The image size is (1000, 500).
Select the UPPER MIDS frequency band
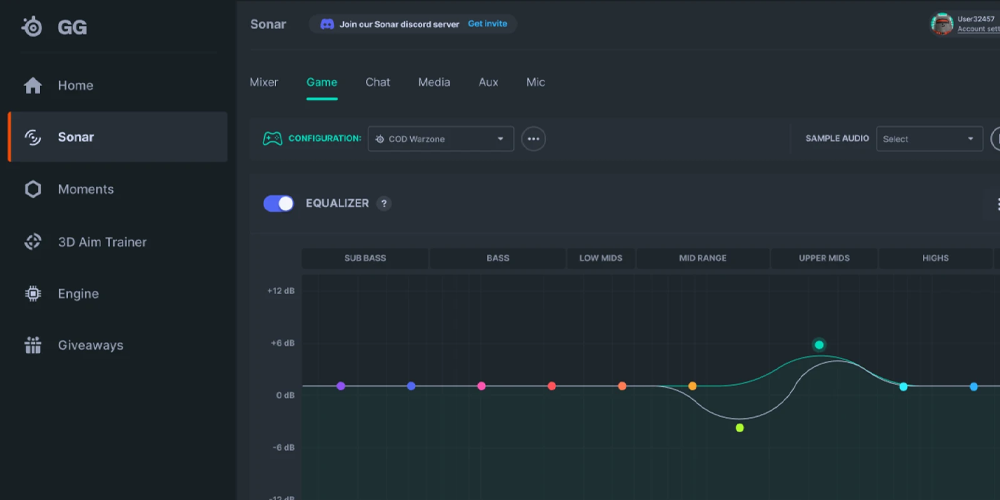click(x=825, y=258)
